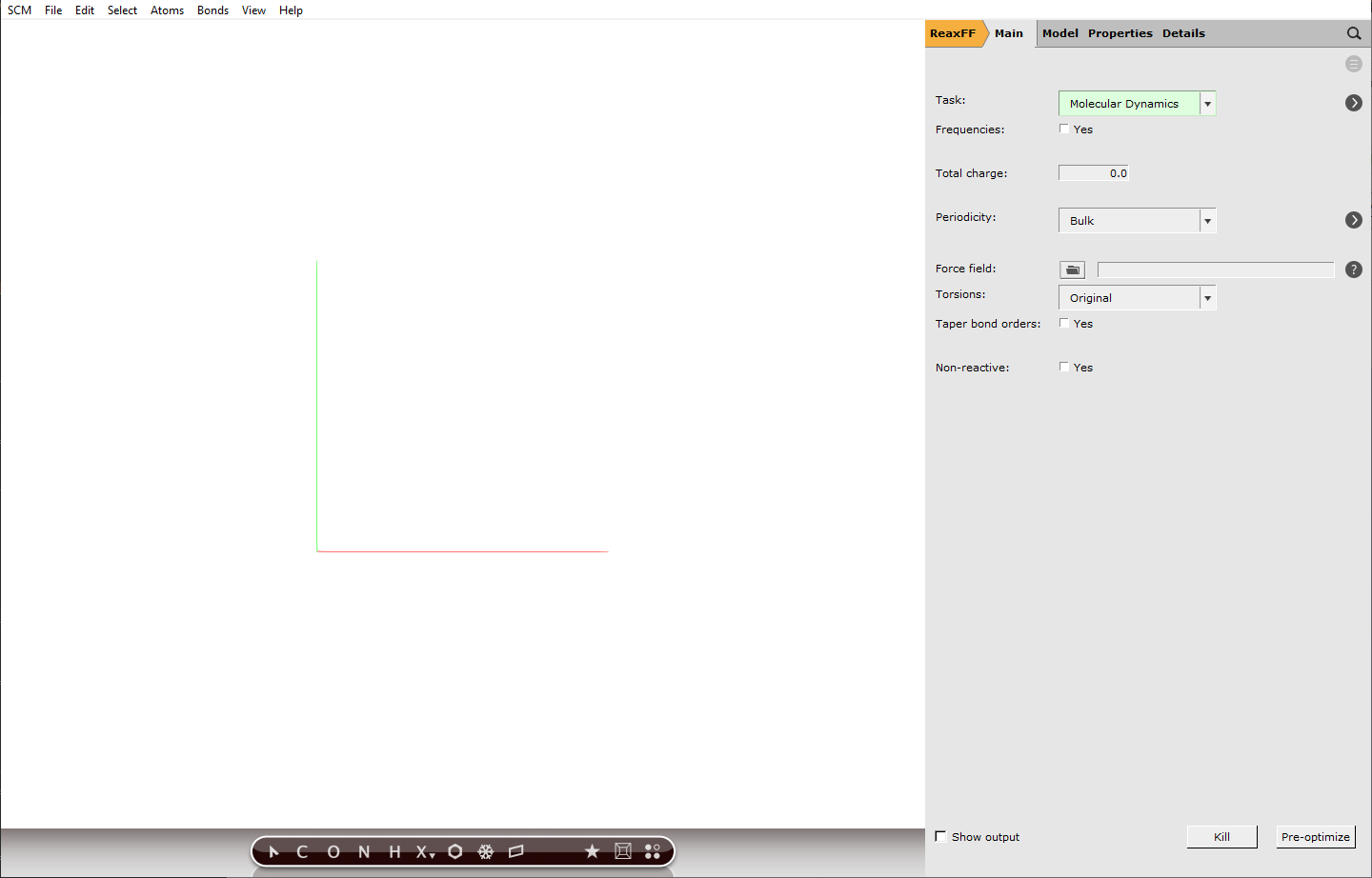
Task: Open the Task dropdown
Action: (x=1207, y=103)
